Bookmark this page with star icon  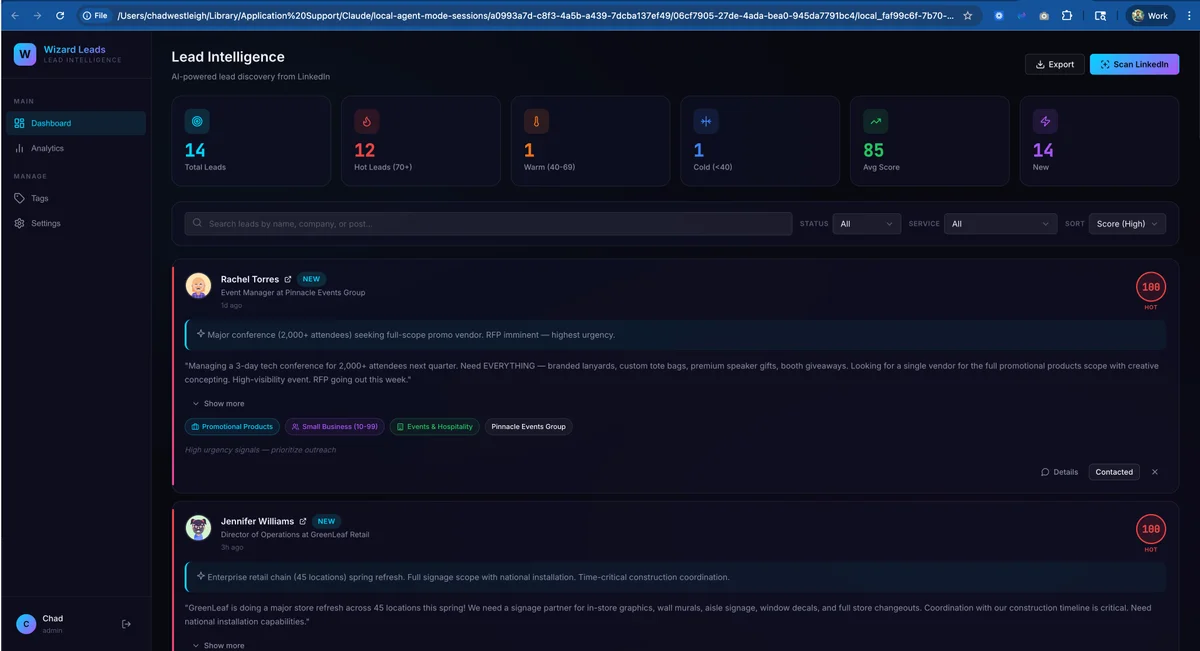click(x=967, y=16)
